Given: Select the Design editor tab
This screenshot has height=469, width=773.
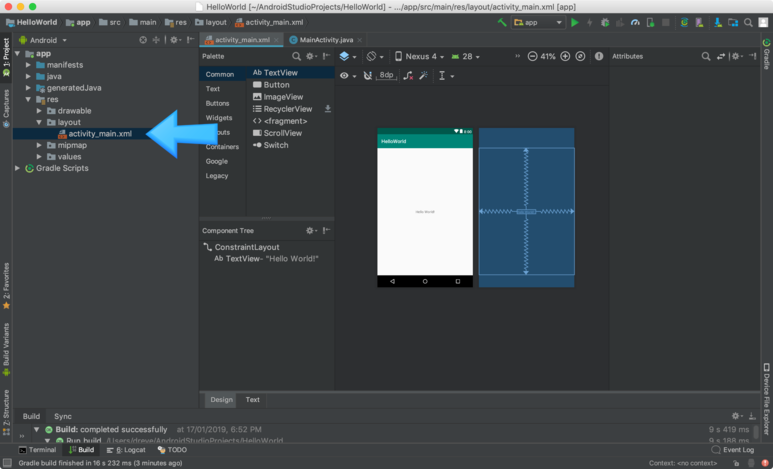Looking at the screenshot, I should [x=221, y=399].
